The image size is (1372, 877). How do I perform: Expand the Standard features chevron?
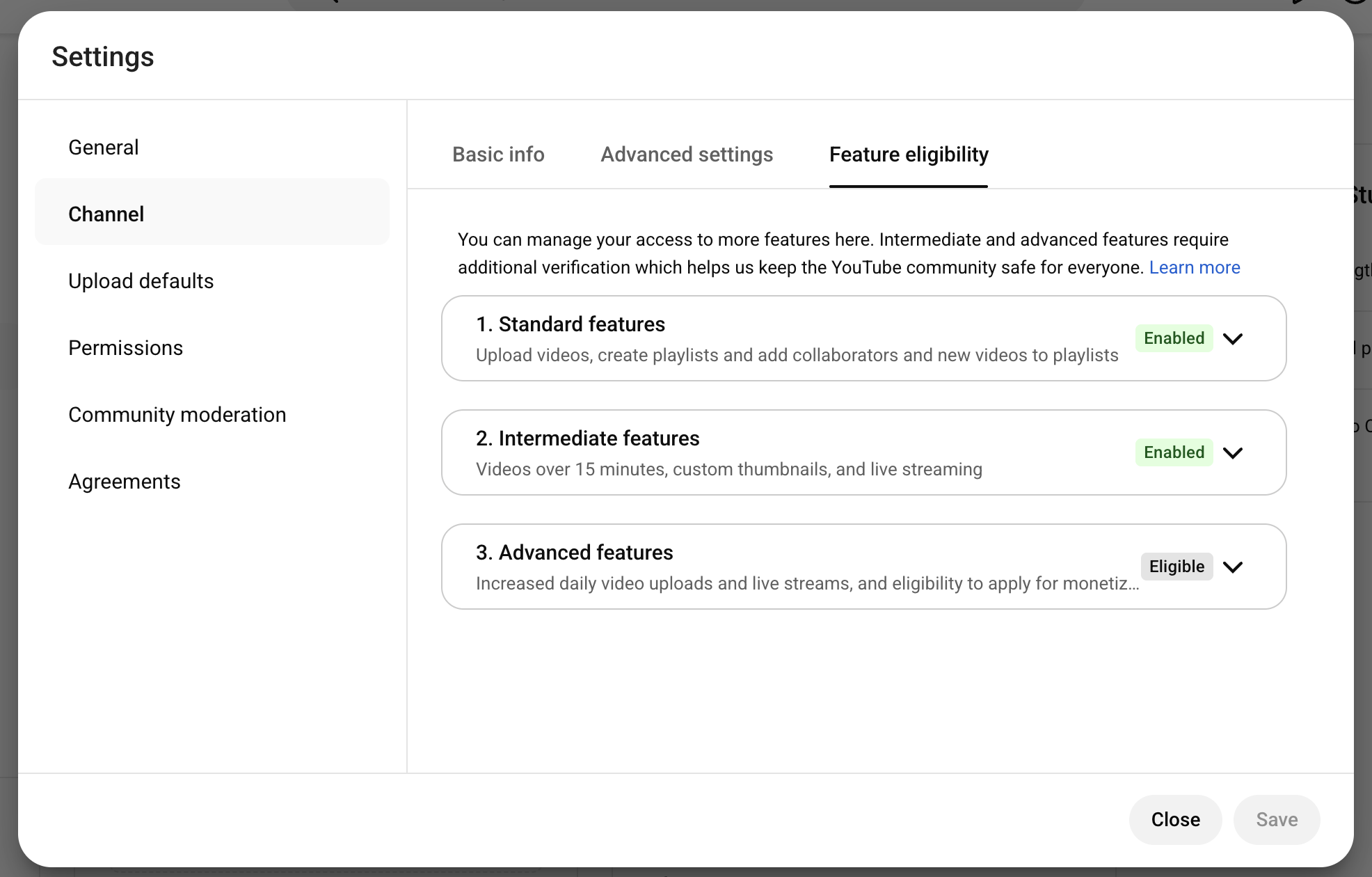tap(1233, 339)
